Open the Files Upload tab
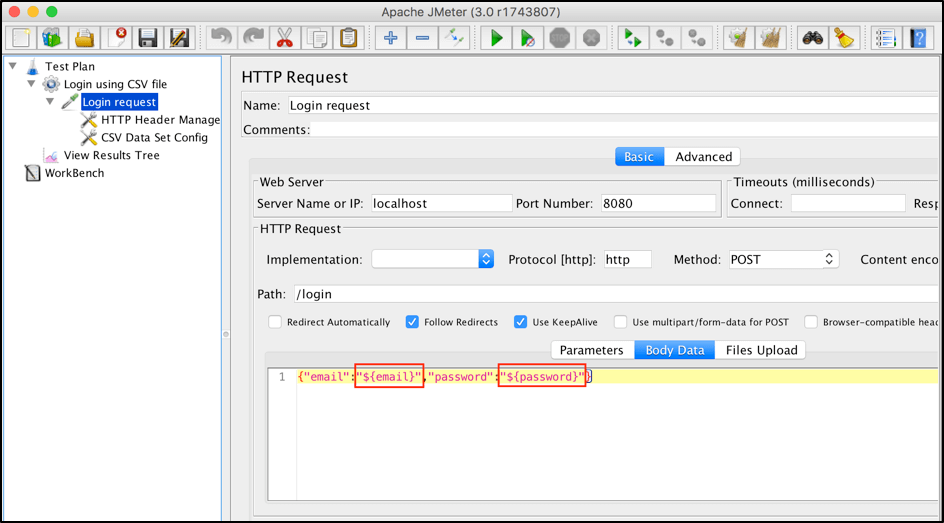Screen dimensions: 944x523 pyautogui.click(x=761, y=350)
